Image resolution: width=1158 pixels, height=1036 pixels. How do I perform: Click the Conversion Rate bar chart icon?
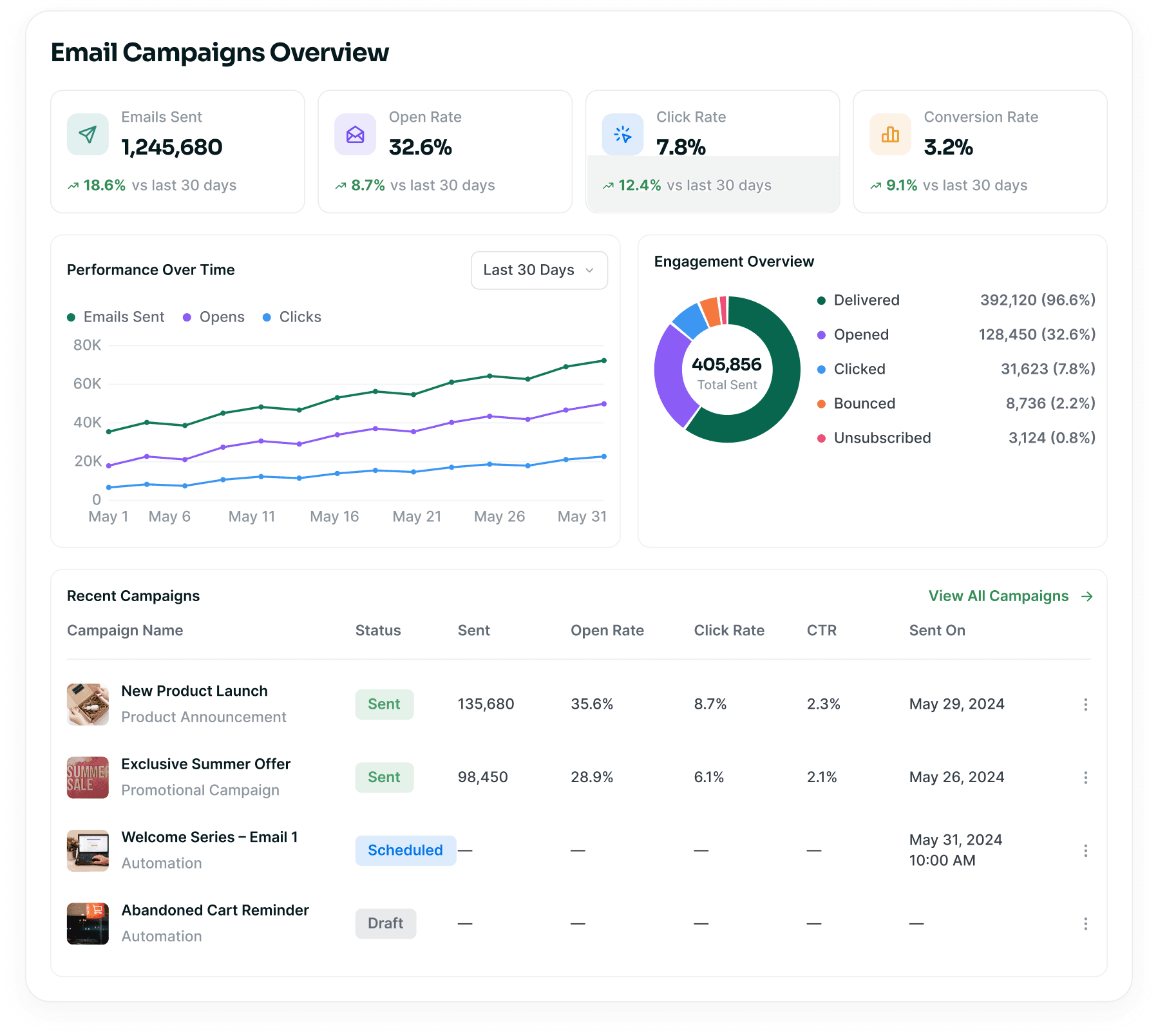890,135
